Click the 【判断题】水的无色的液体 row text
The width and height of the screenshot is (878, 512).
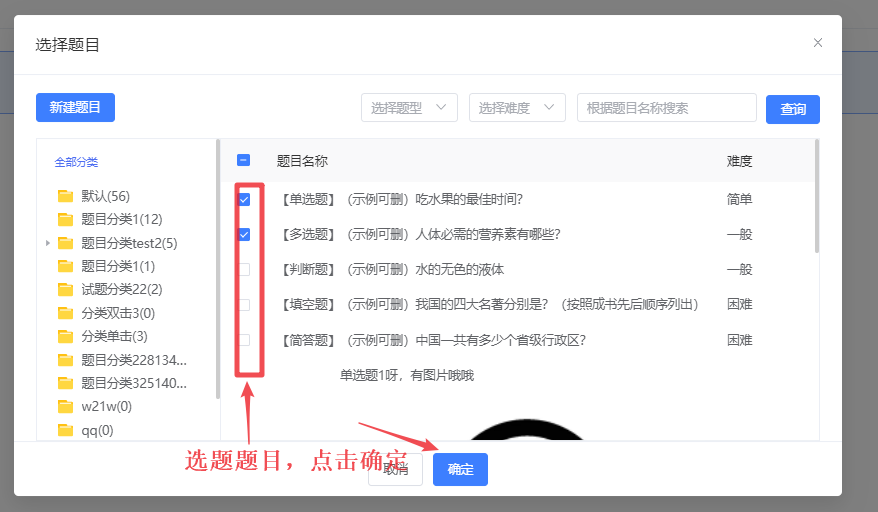(x=391, y=269)
